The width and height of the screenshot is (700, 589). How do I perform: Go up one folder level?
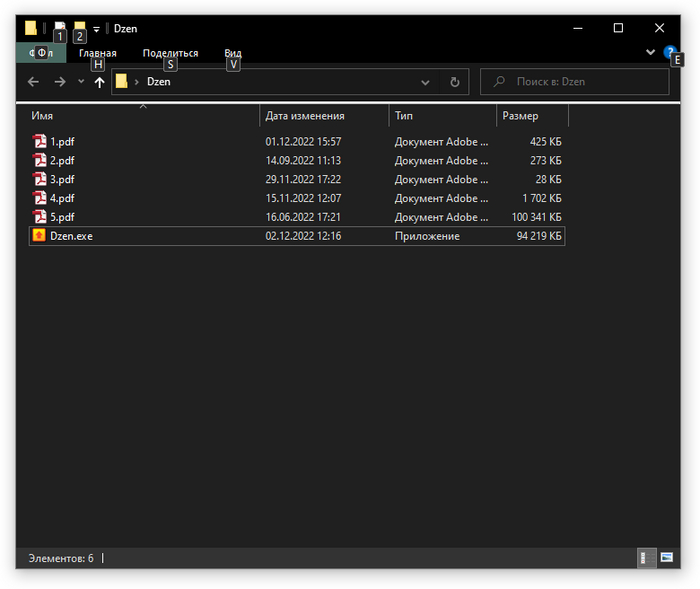99,82
